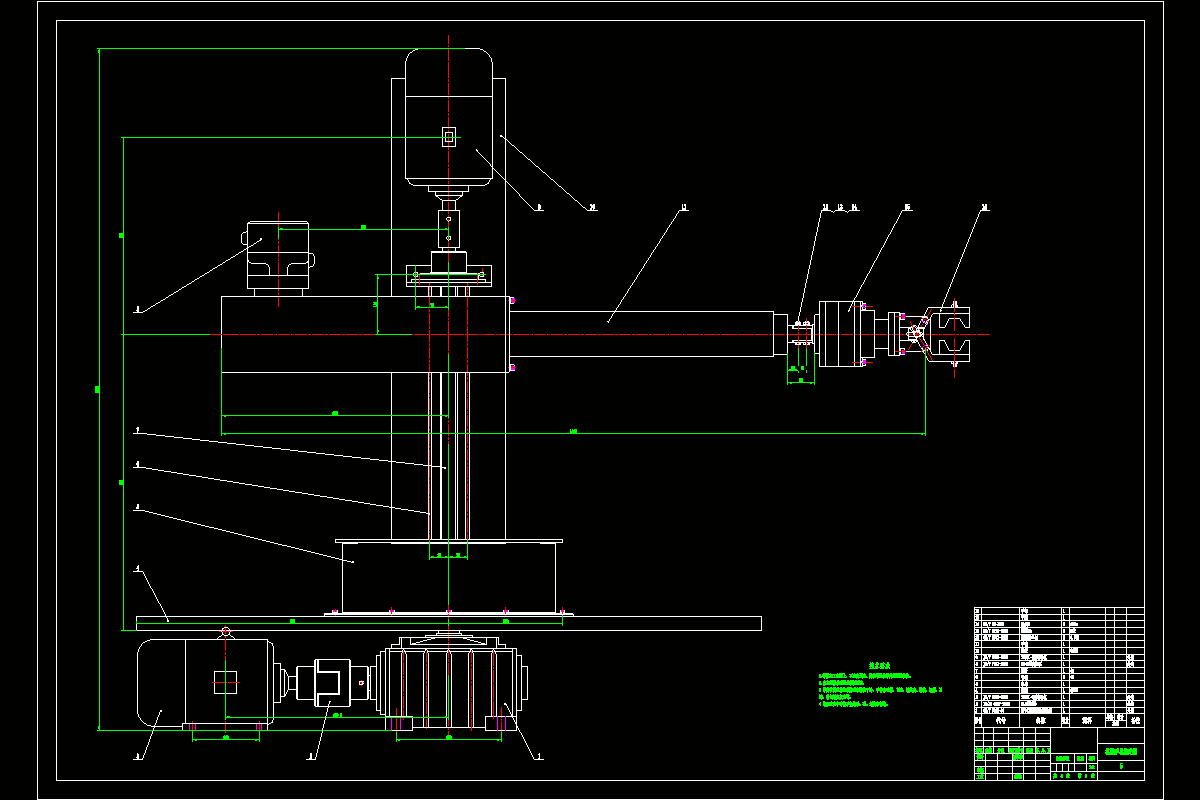Click the green drawing name cell in title block
The image size is (1200, 800).
point(1121,750)
